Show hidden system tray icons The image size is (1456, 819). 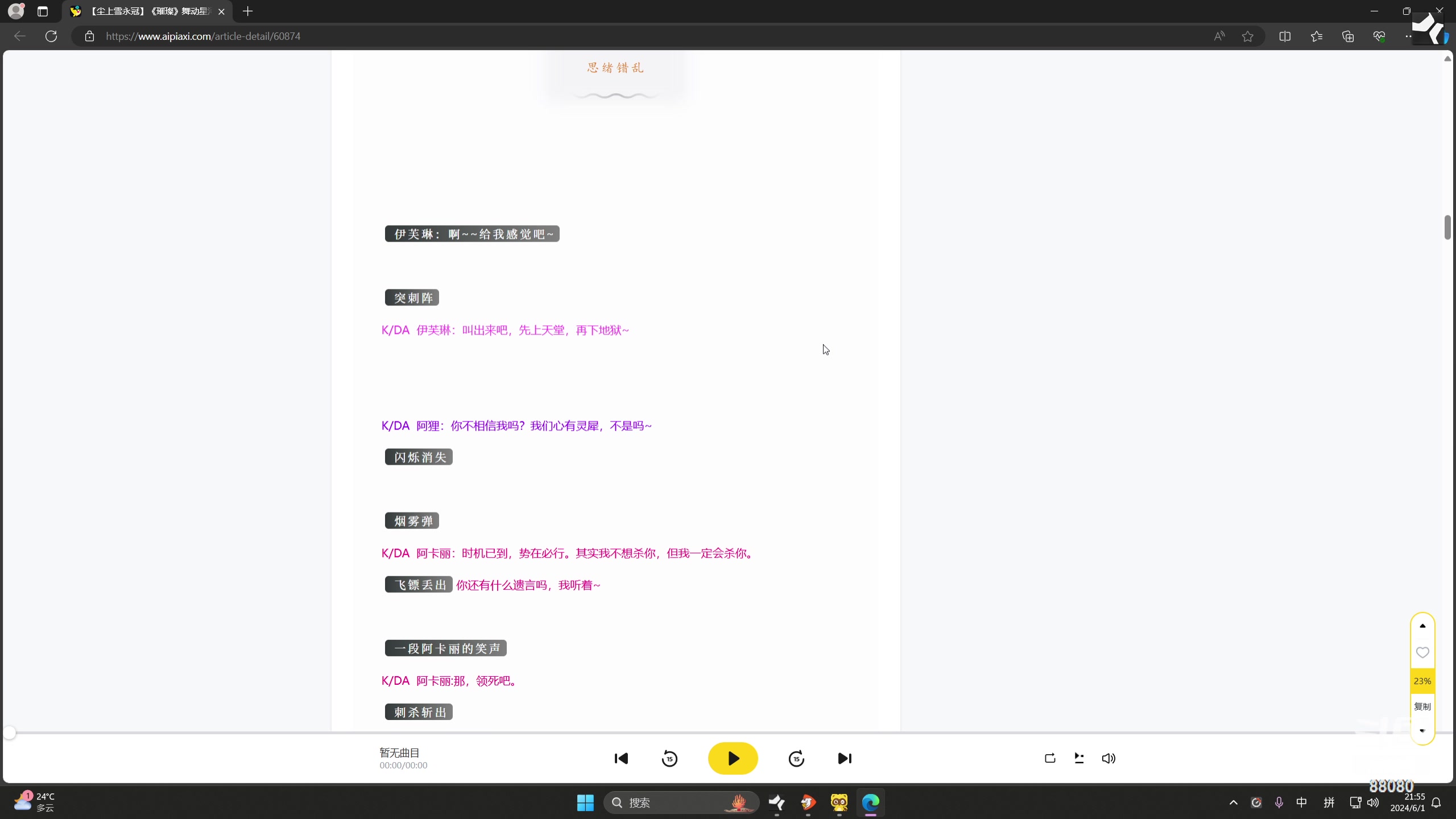click(1233, 803)
